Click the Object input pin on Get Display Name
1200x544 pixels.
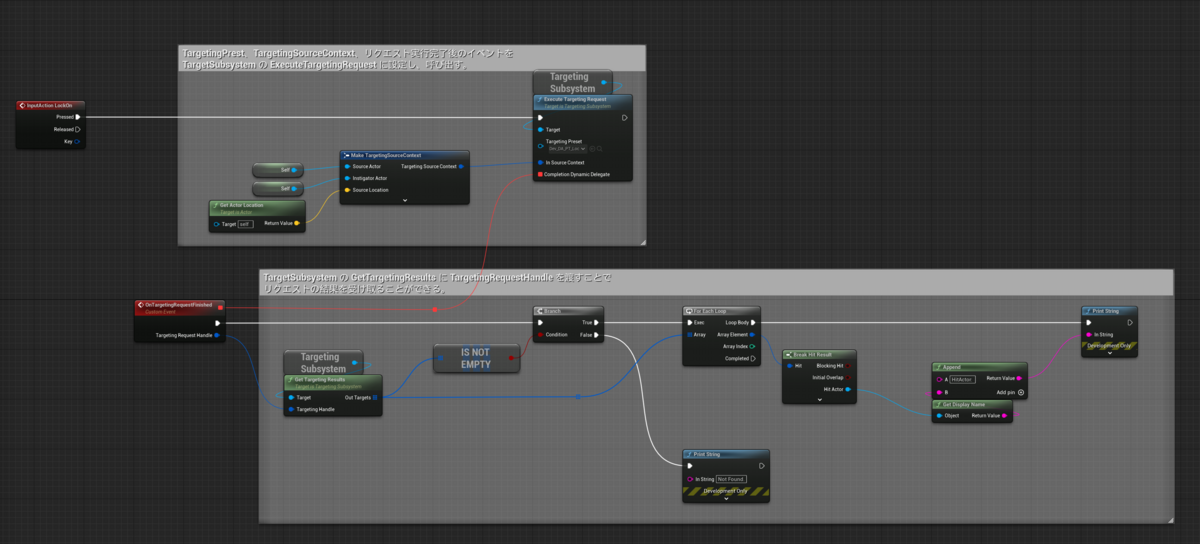point(938,416)
